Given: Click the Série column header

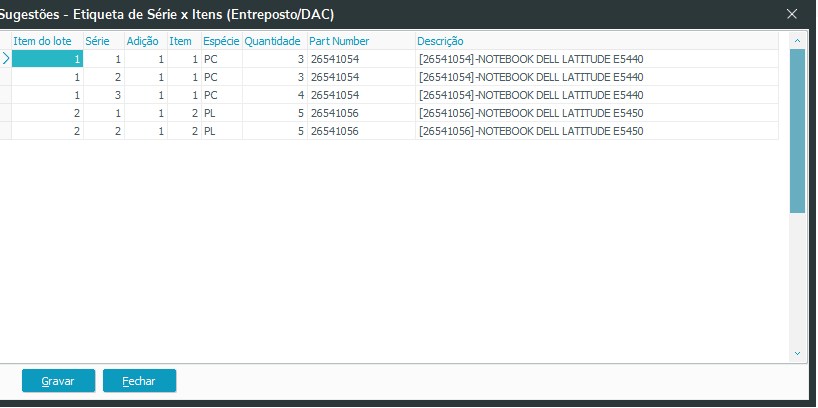Looking at the screenshot, I should click(104, 41).
